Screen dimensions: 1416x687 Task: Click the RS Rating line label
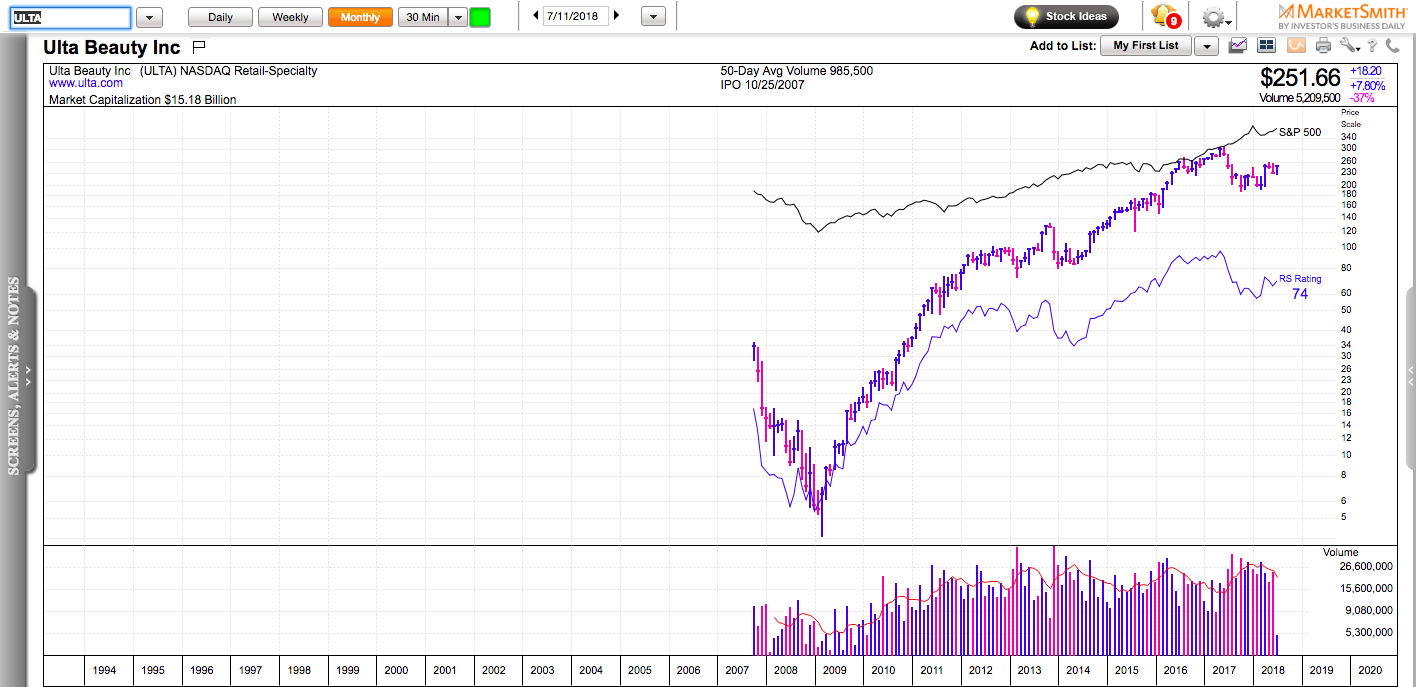pyautogui.click(x=1300, y=279)
